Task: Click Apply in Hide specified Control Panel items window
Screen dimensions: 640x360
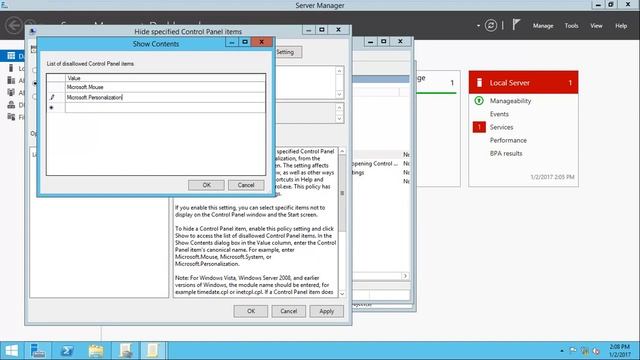Action: point(327,311)
